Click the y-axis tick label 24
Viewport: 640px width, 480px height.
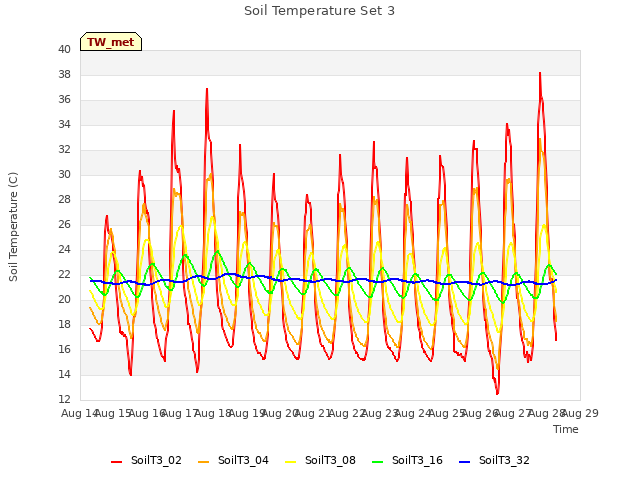[64, 249]
